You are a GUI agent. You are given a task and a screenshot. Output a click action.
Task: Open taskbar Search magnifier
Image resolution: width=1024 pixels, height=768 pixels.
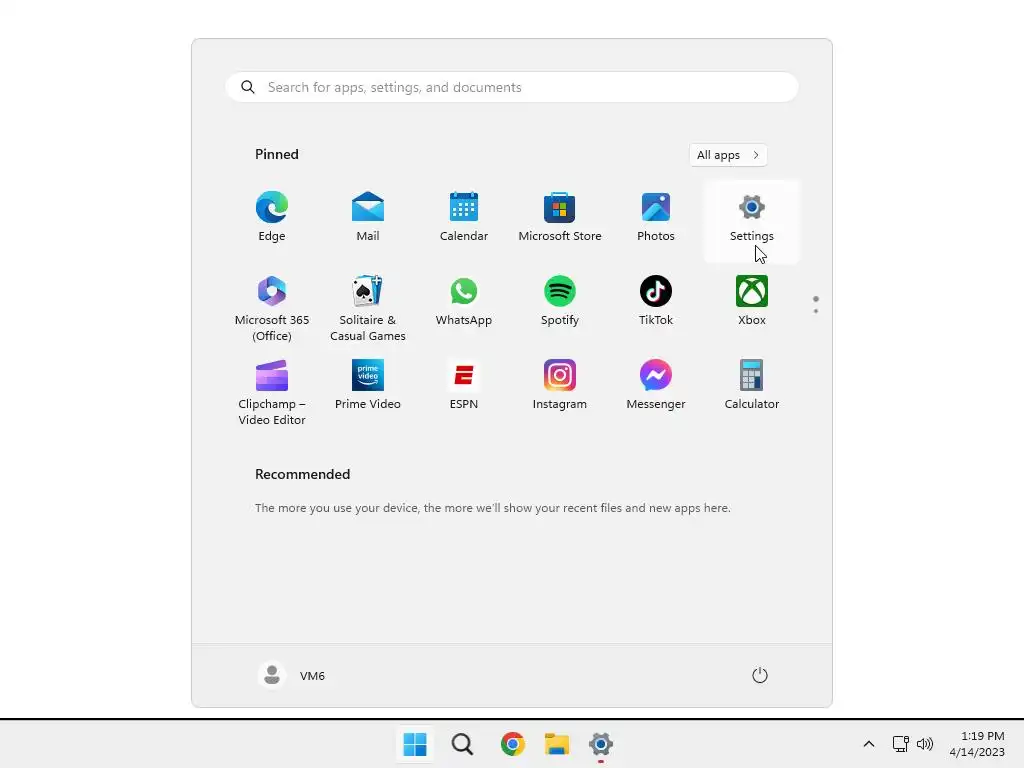pos(462,744)
